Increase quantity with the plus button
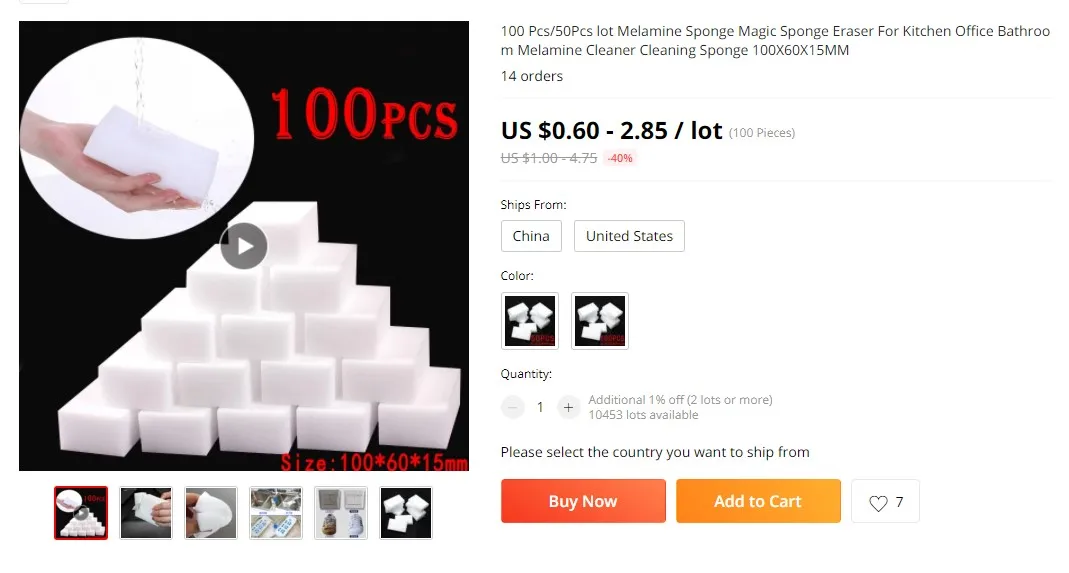1069x573 pixels. tap(568, 407)
